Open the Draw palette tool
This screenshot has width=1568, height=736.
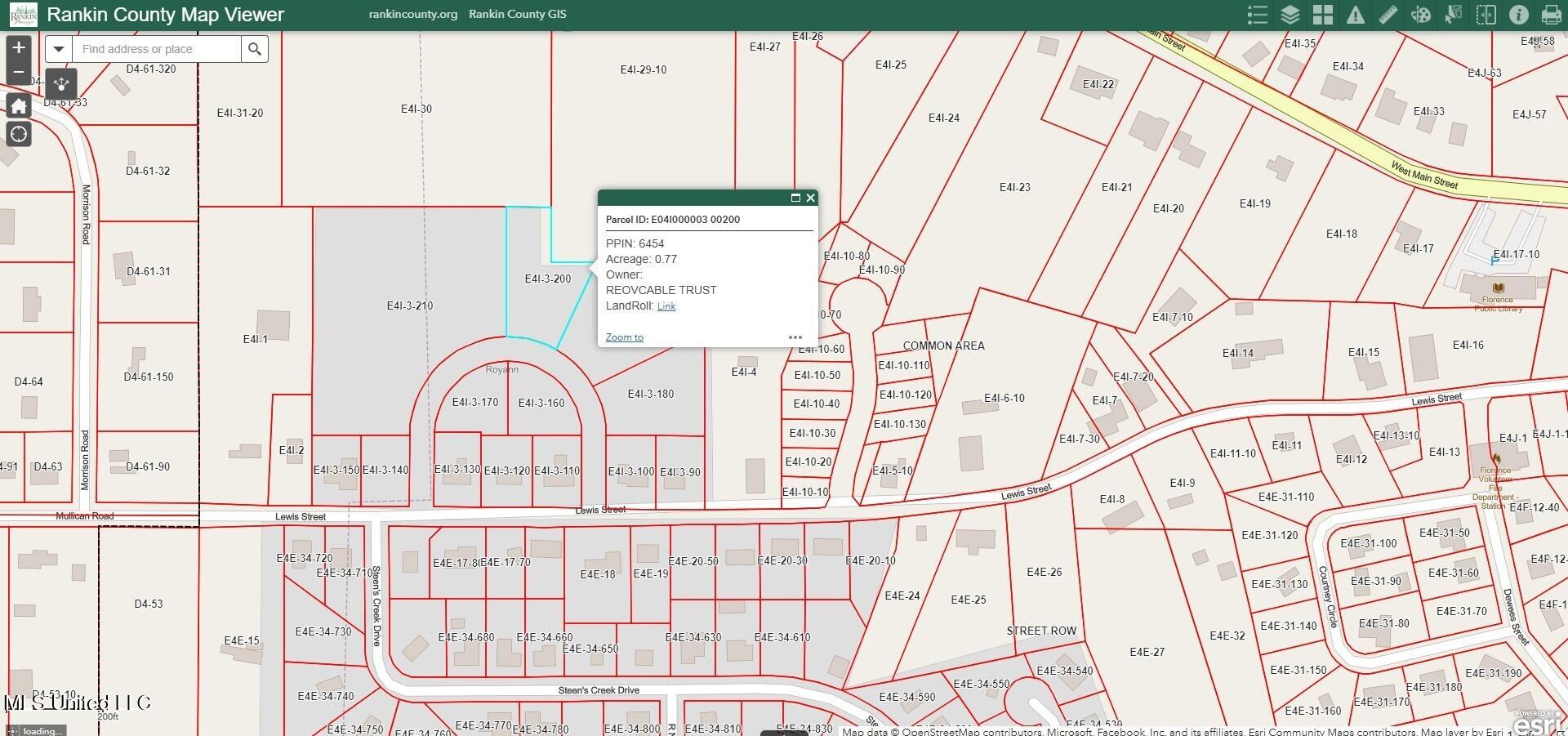(1421, 15)
